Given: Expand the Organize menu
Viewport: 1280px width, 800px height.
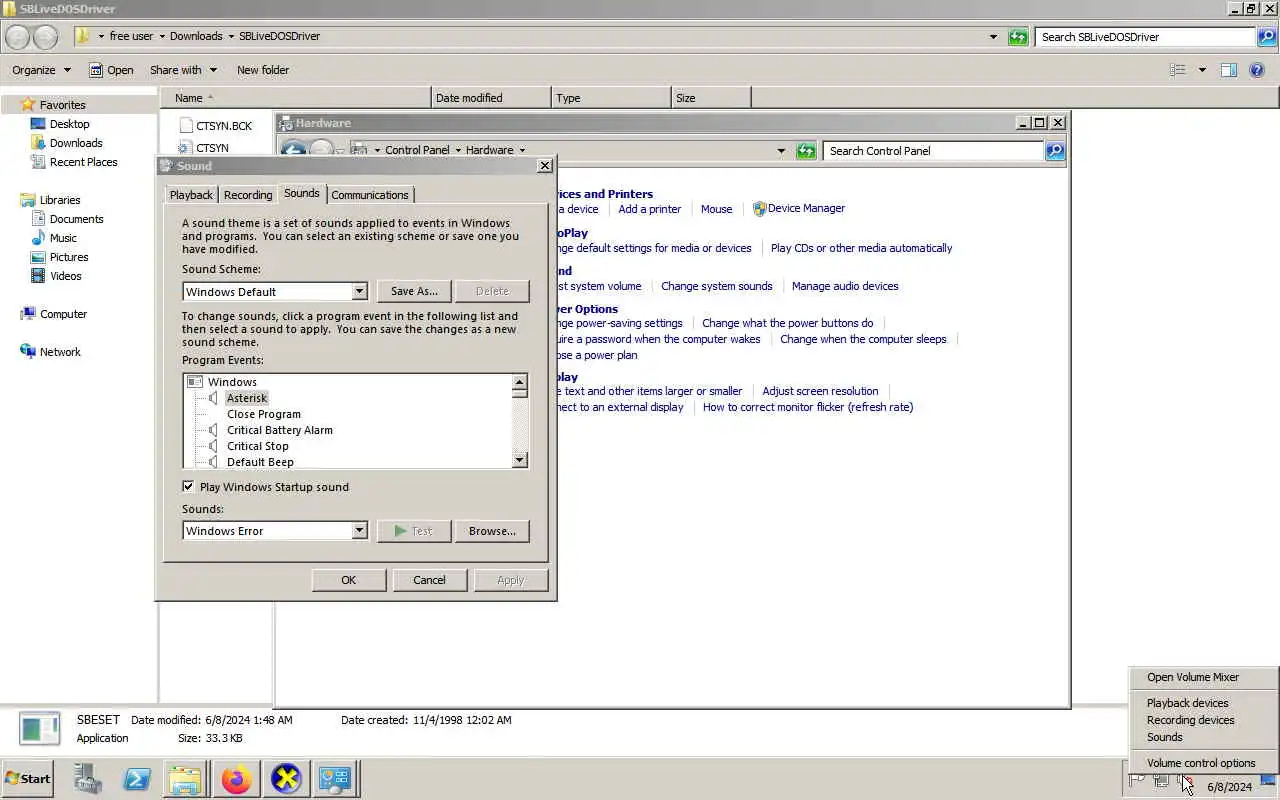Looking at the screenshot, I should [41, 70].
